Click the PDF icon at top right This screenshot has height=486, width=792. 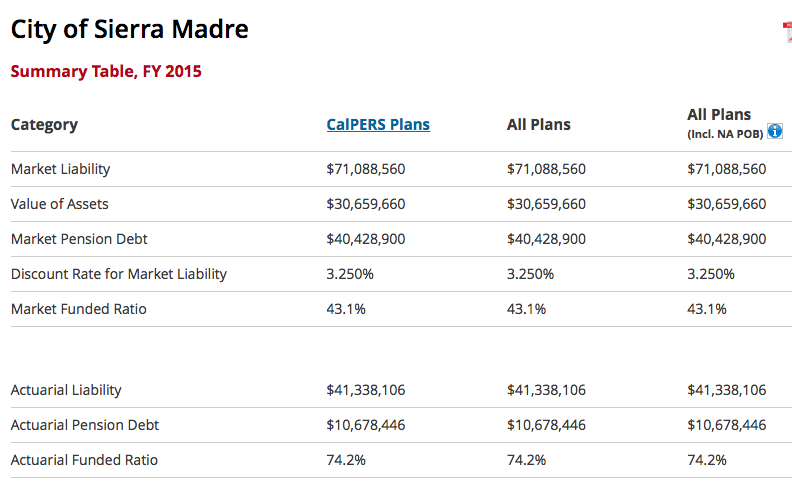coord(787,32)
